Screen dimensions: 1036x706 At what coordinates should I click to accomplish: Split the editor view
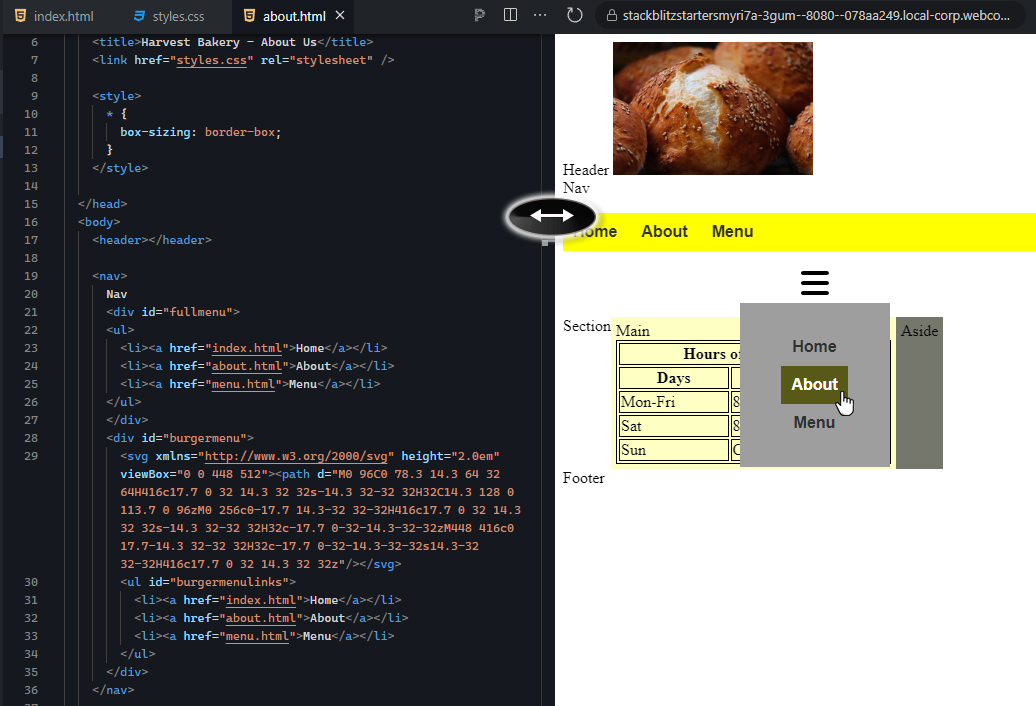point(511,16)
